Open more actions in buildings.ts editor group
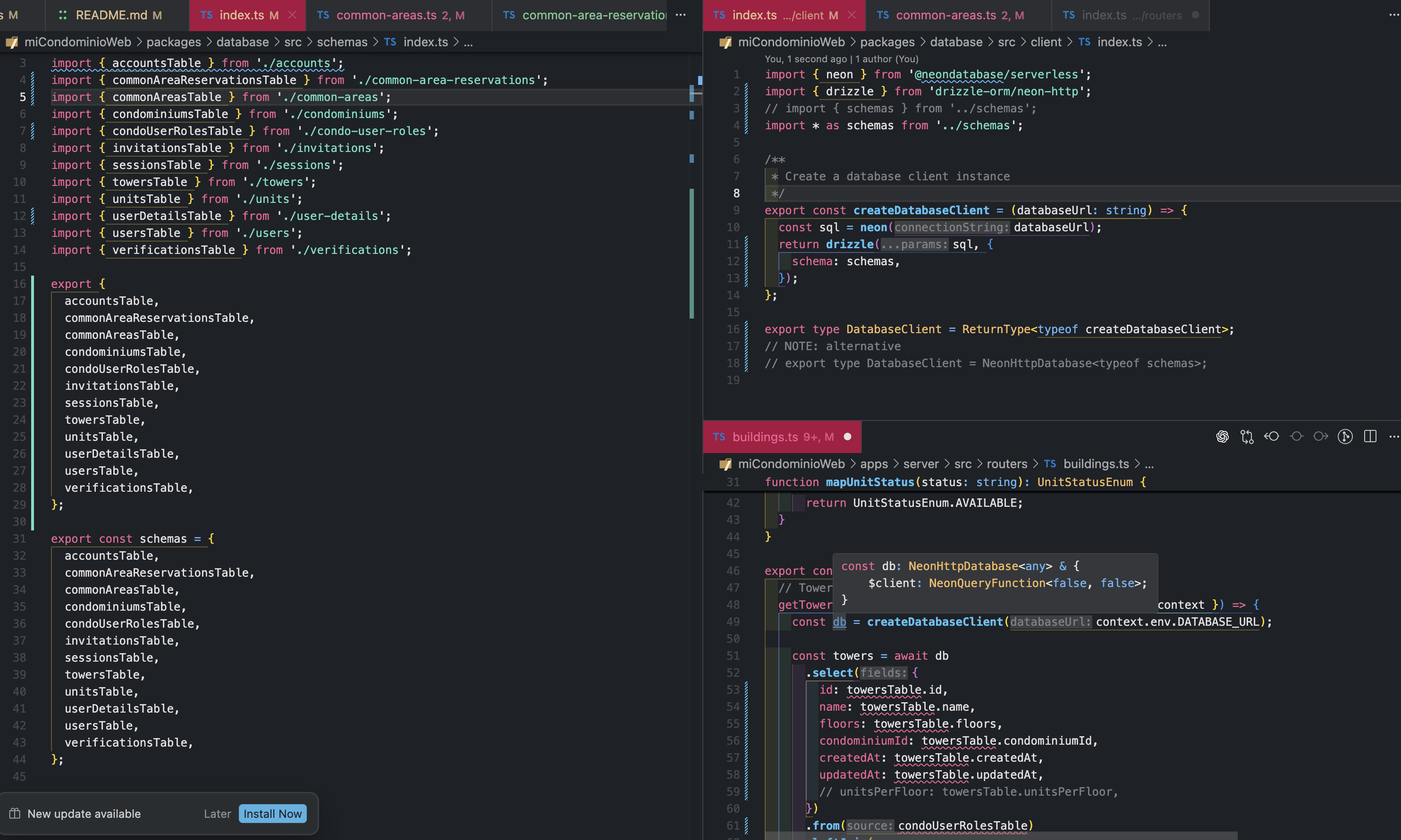This screenshot has height=840, width=1401. [1393, 437]
